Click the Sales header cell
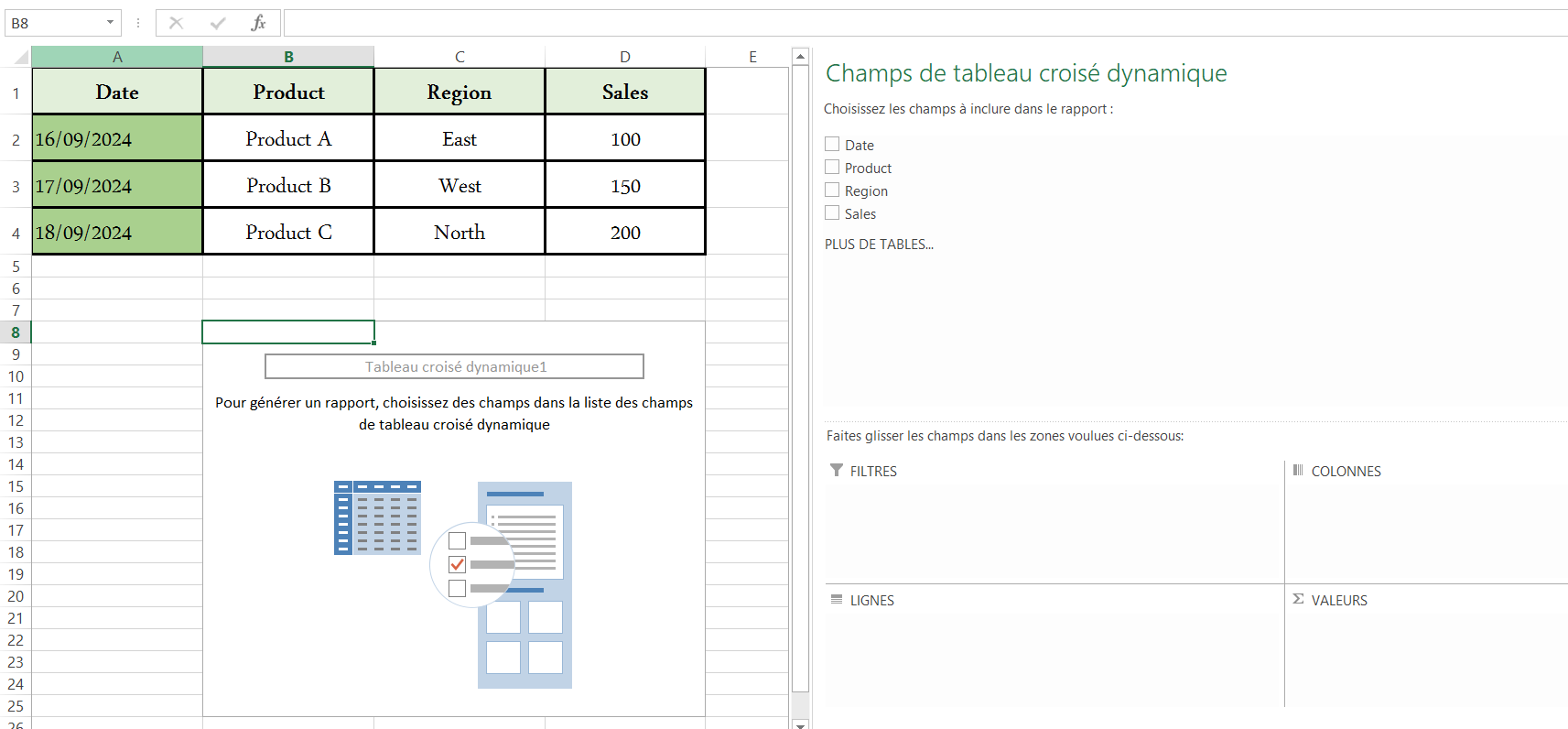The height and width of the screenshot is (729, 1568). tap(625, 92)
